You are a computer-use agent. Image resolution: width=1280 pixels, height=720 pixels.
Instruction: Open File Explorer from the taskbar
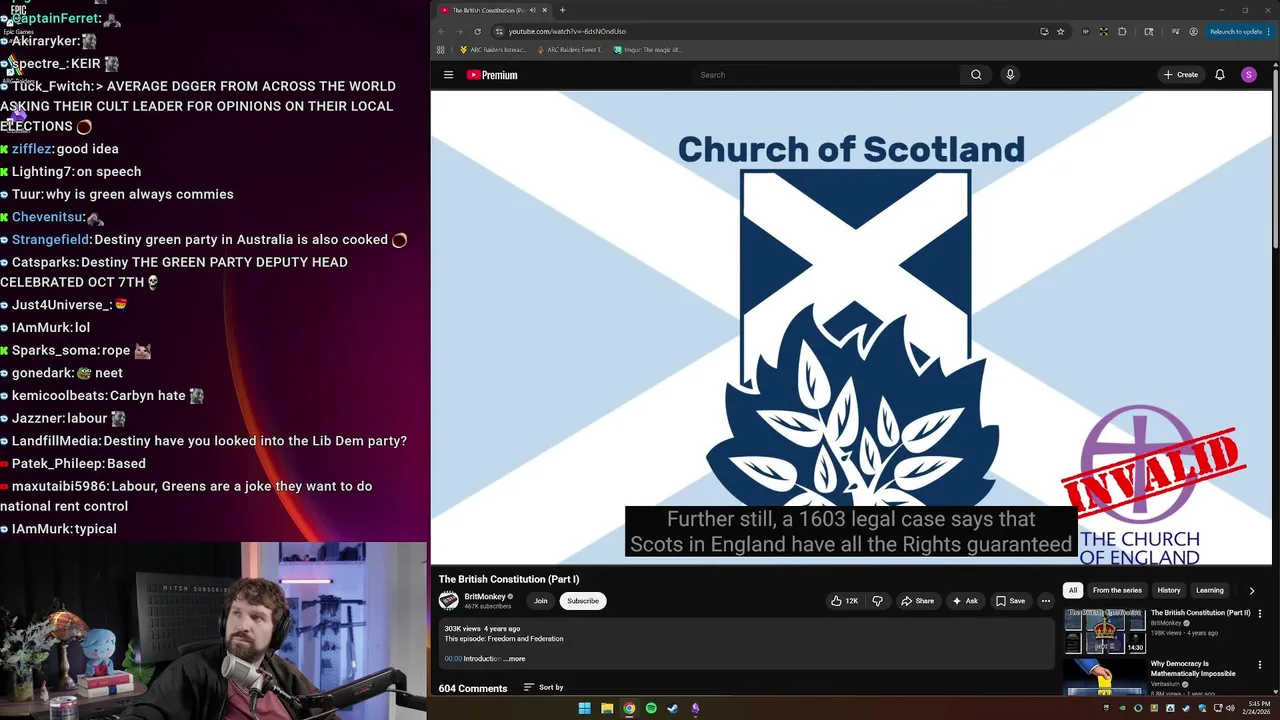pyautogui.click(x=607, y=708)
